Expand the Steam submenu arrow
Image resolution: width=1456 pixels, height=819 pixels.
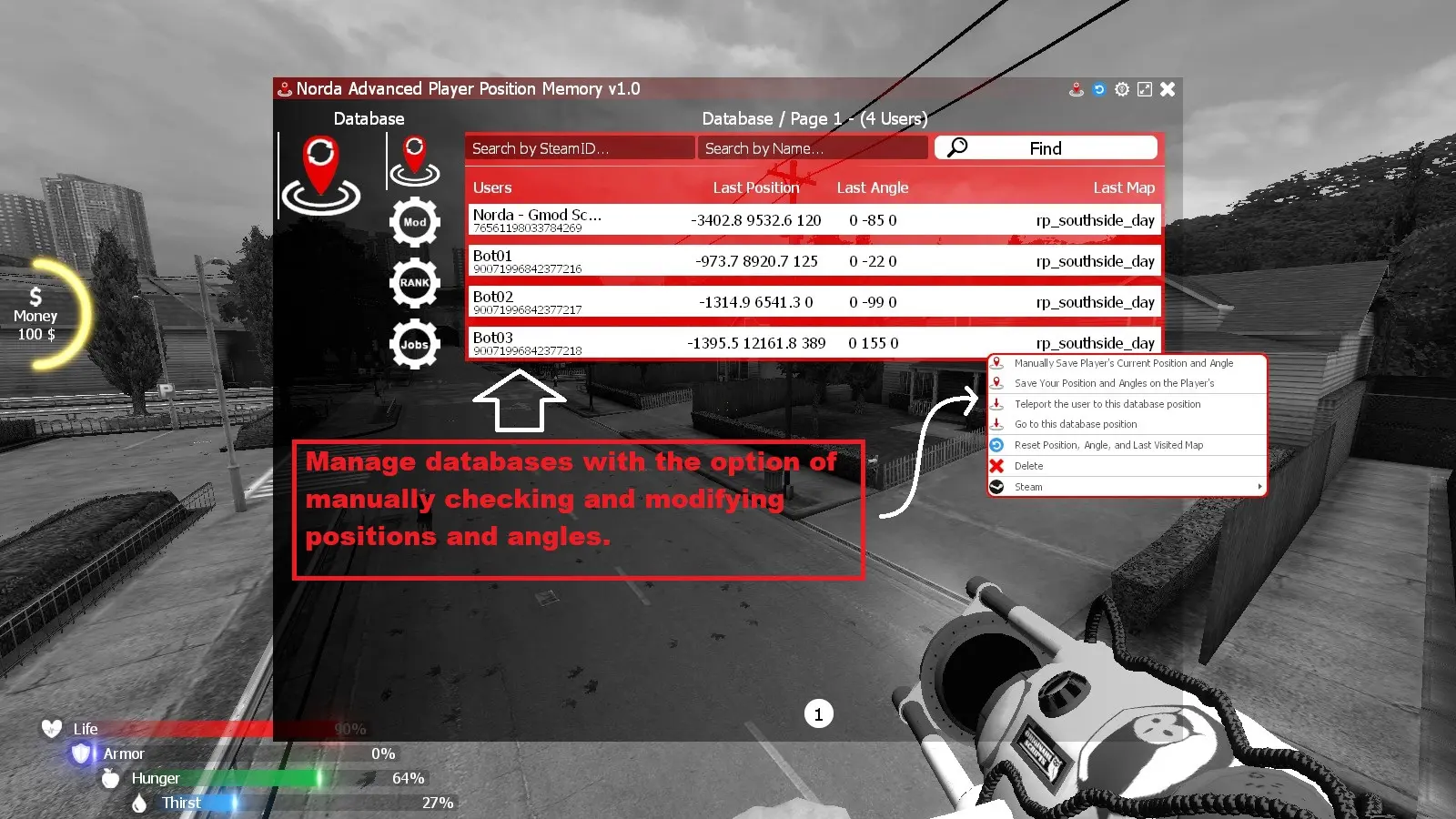pos(1259,486)
